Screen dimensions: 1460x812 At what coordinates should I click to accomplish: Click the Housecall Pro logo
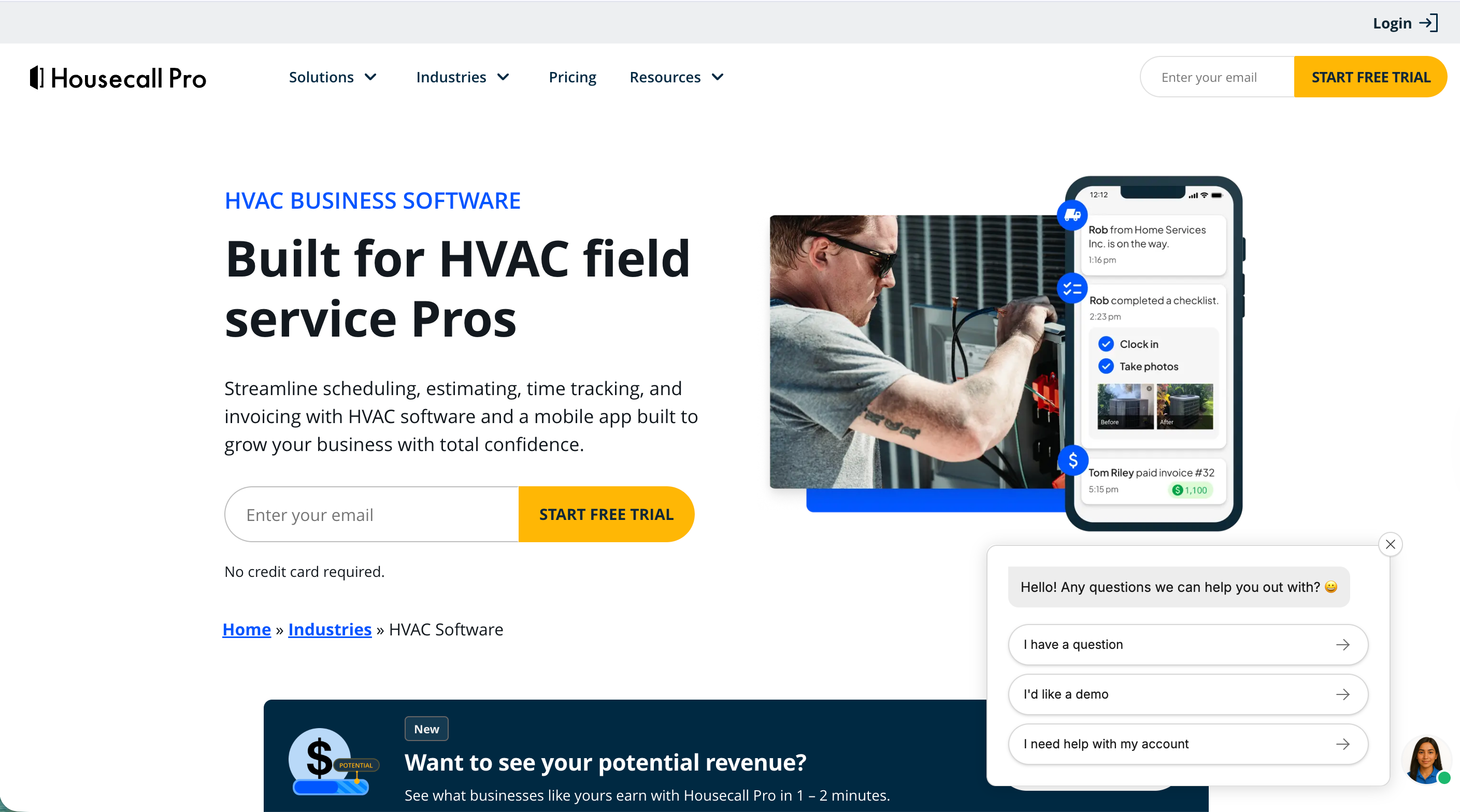[x=116, y=77]
